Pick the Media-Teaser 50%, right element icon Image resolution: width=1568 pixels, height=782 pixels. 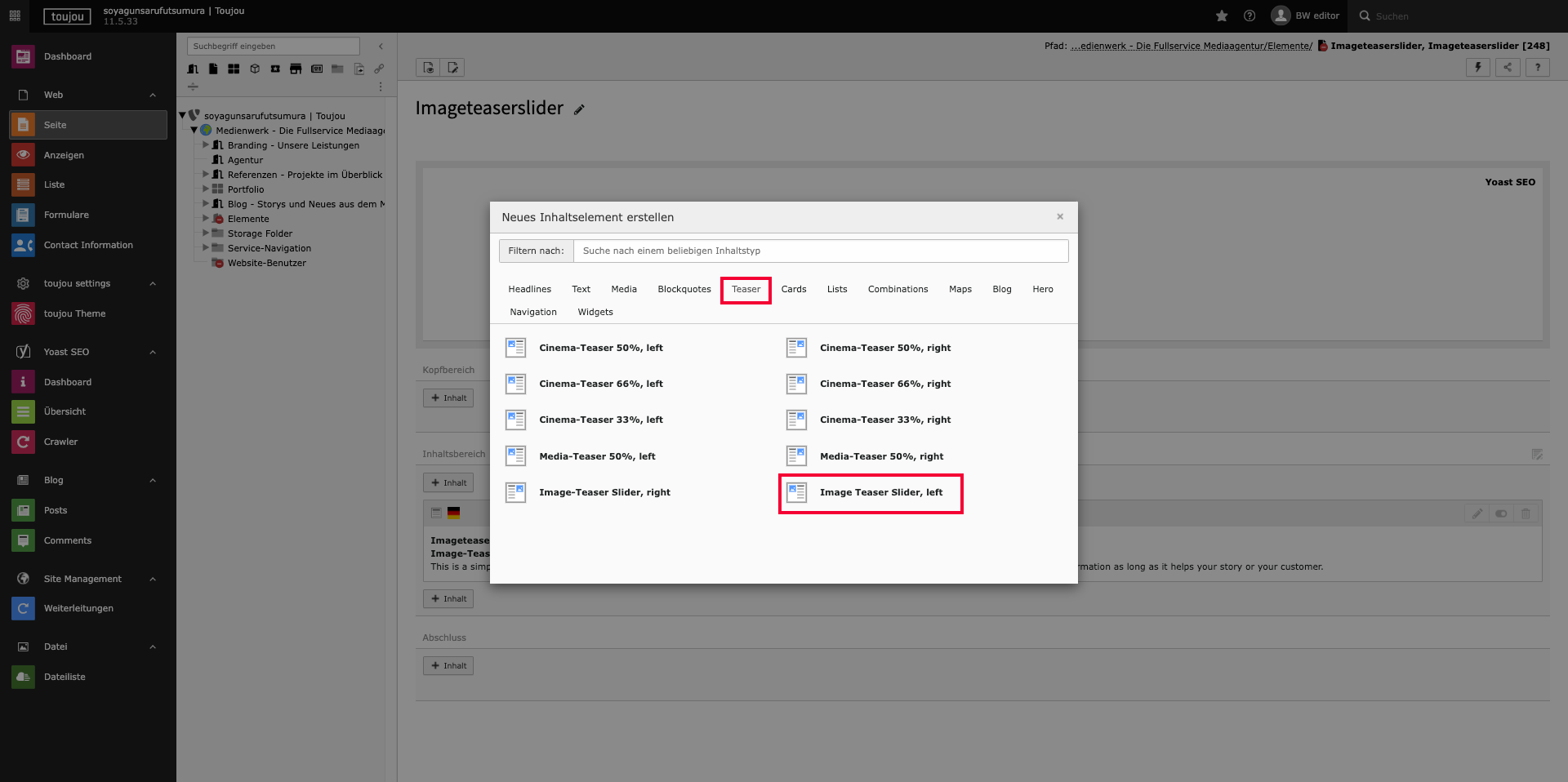click(796, 456)
